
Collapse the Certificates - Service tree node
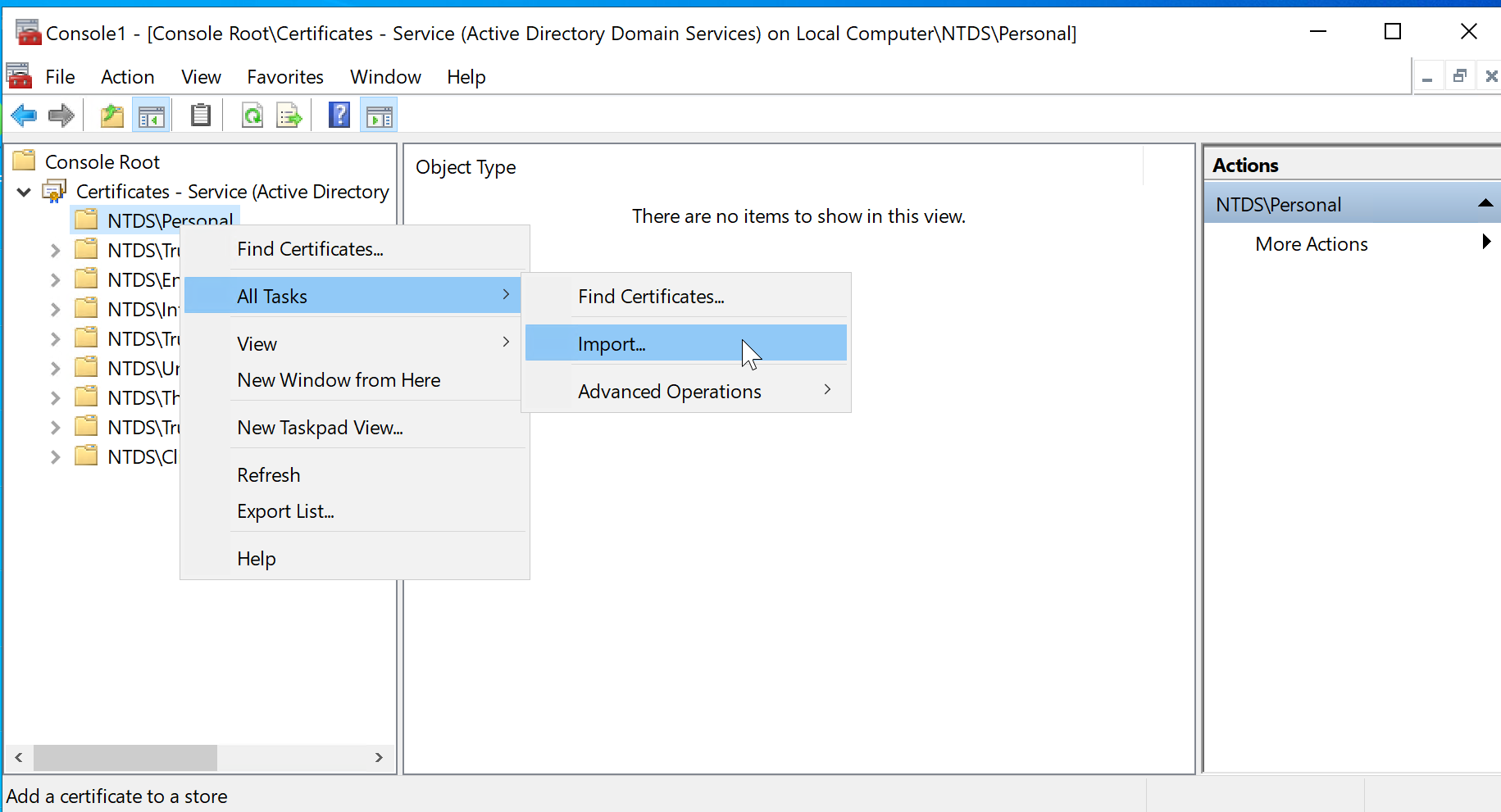tap(25, 192)
